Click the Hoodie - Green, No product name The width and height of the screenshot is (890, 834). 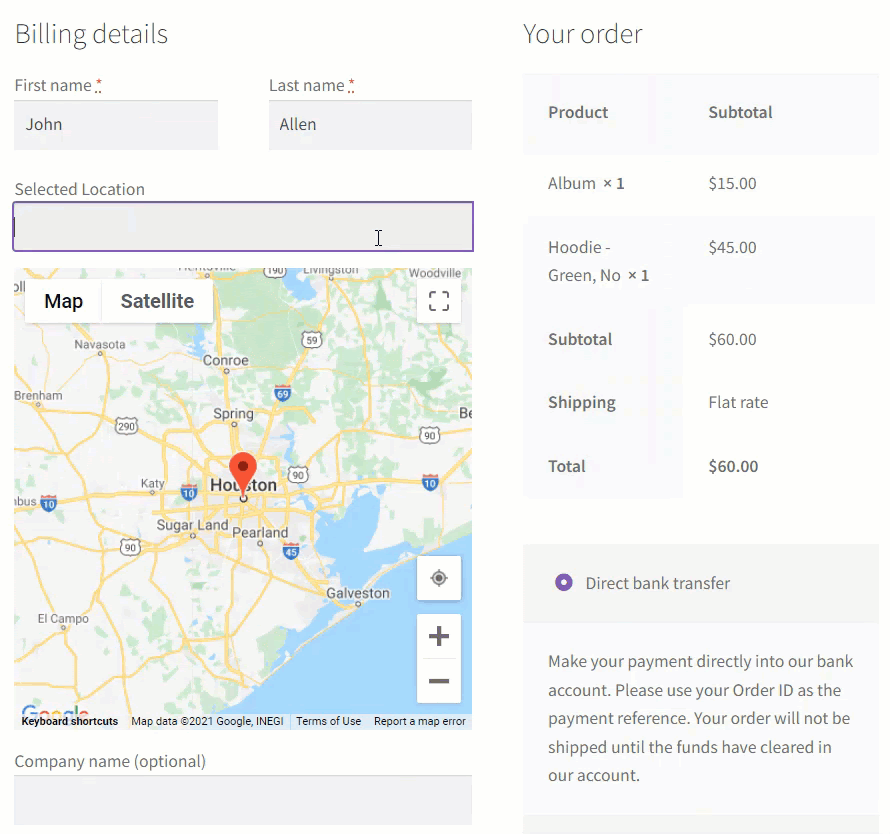[585, 261]
